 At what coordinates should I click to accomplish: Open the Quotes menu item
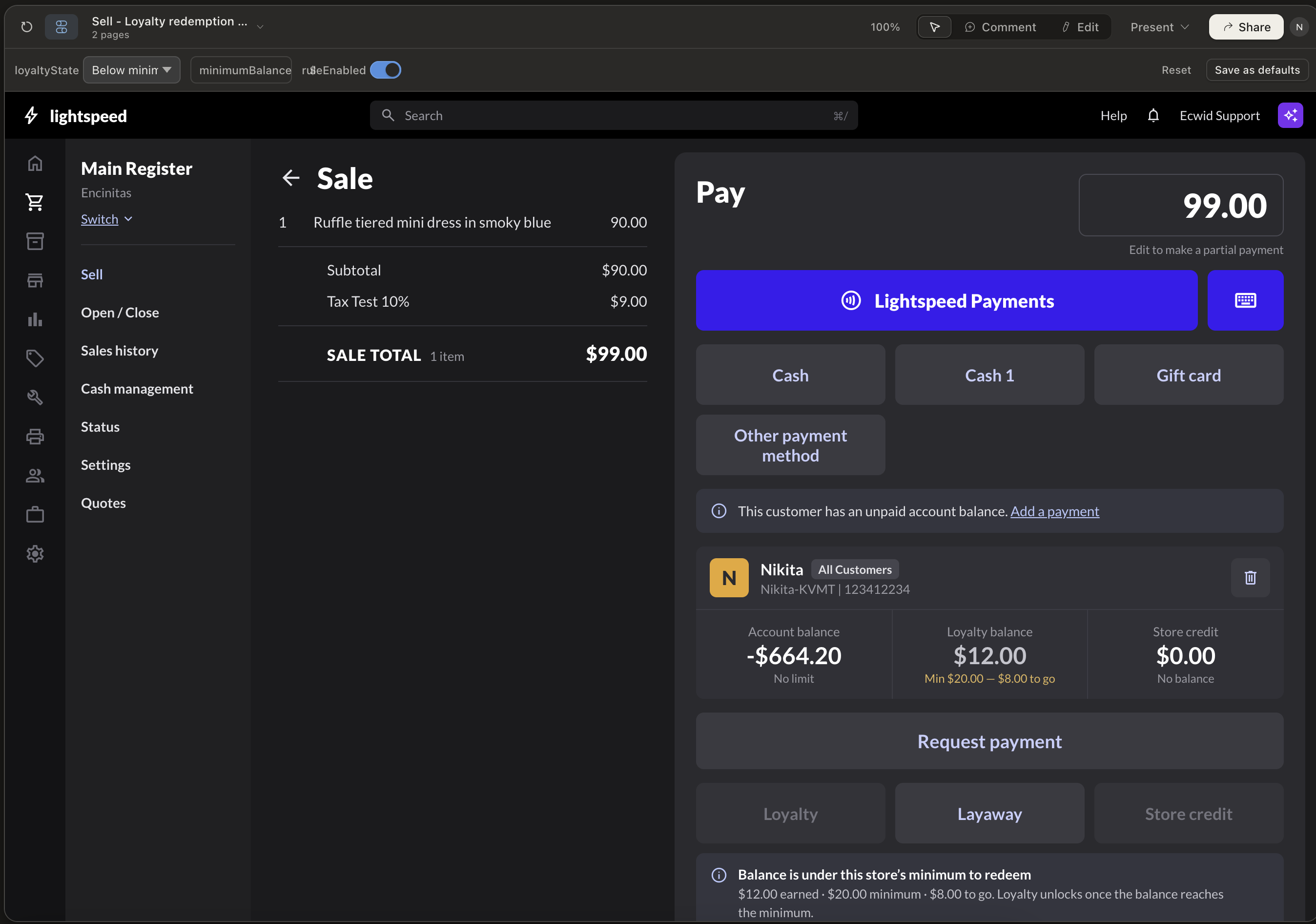(103, 503)
